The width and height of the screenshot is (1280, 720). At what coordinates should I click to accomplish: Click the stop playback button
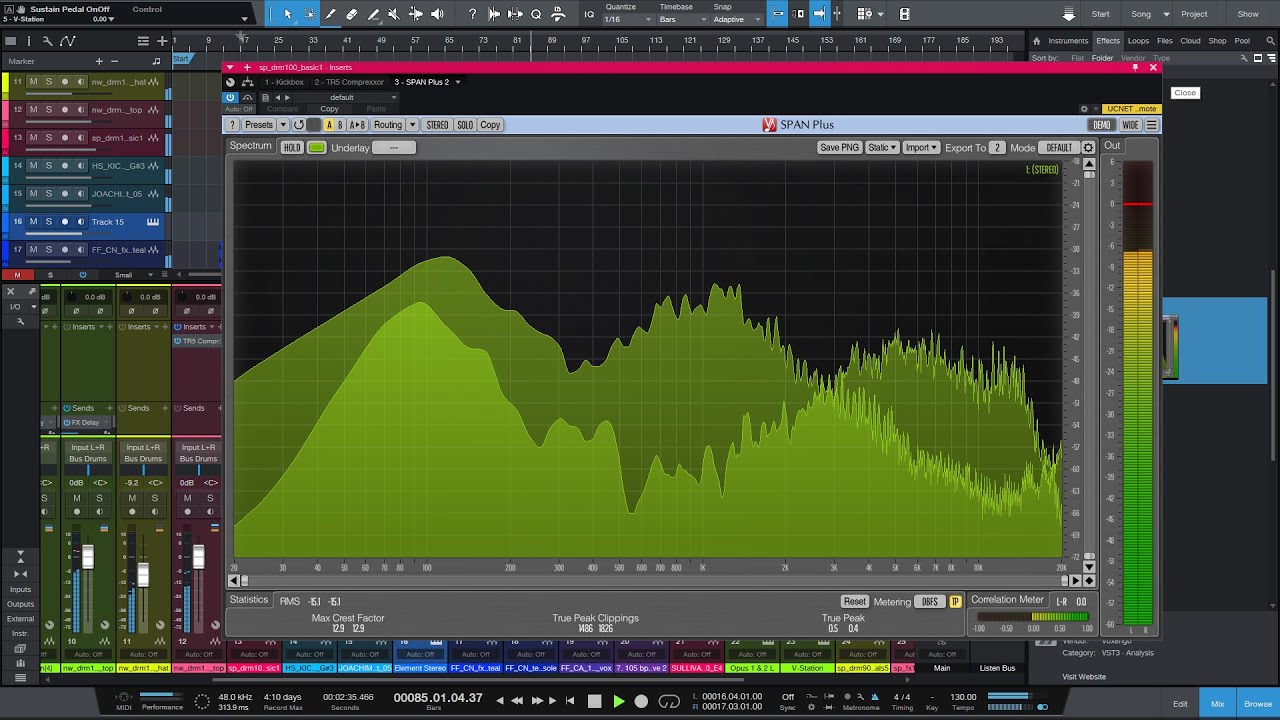594,701
